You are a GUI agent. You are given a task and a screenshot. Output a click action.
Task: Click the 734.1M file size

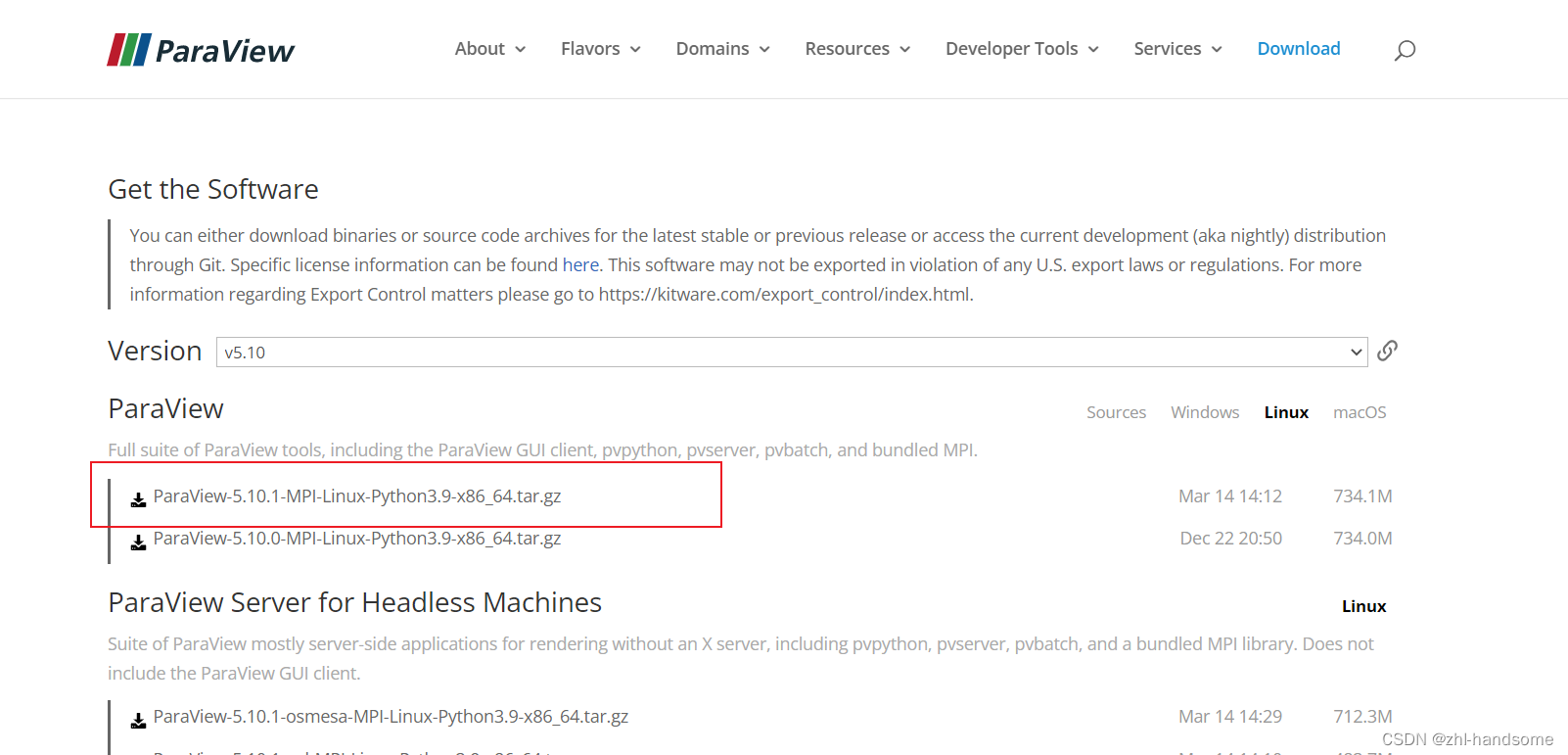pyautogui.click(x=1362, y=496)
